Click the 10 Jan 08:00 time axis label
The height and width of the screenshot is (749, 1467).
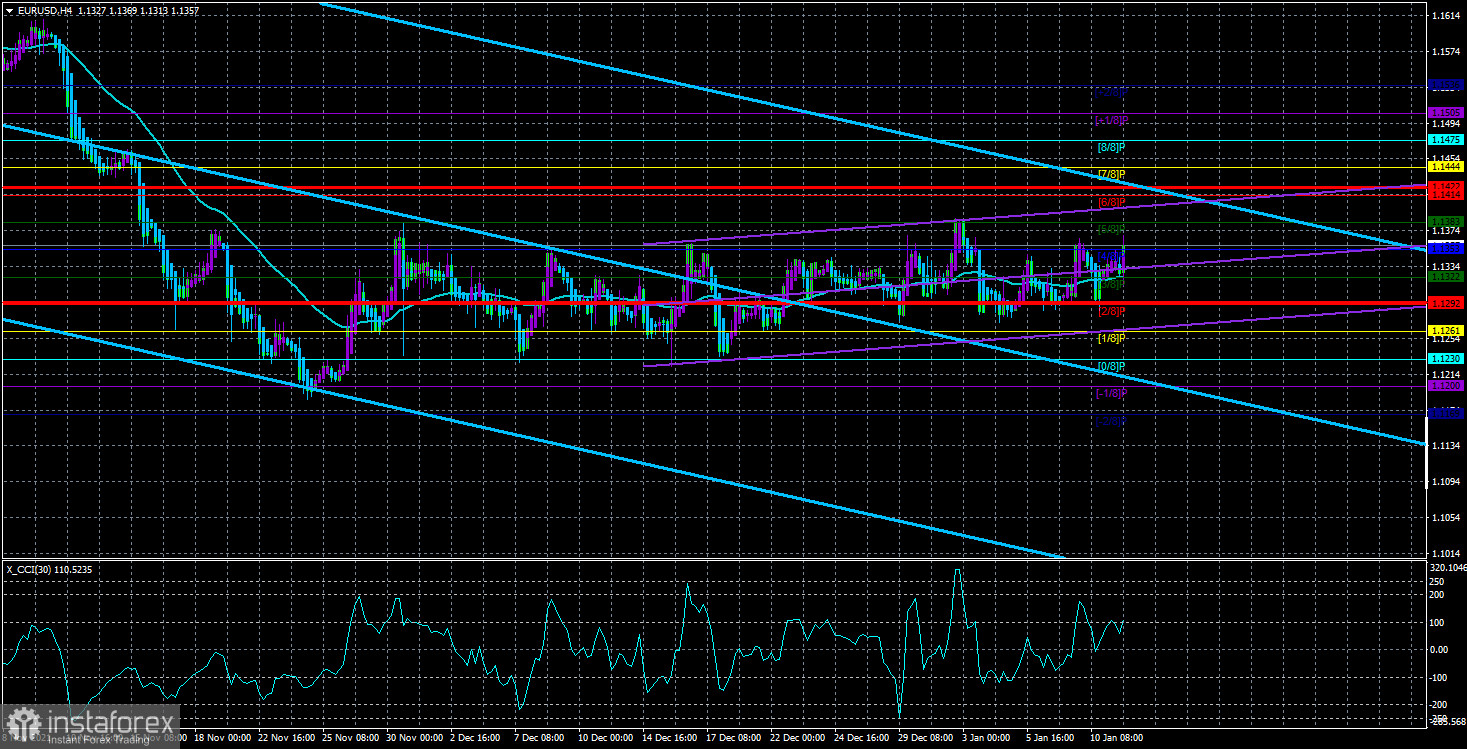(1116, 737)
